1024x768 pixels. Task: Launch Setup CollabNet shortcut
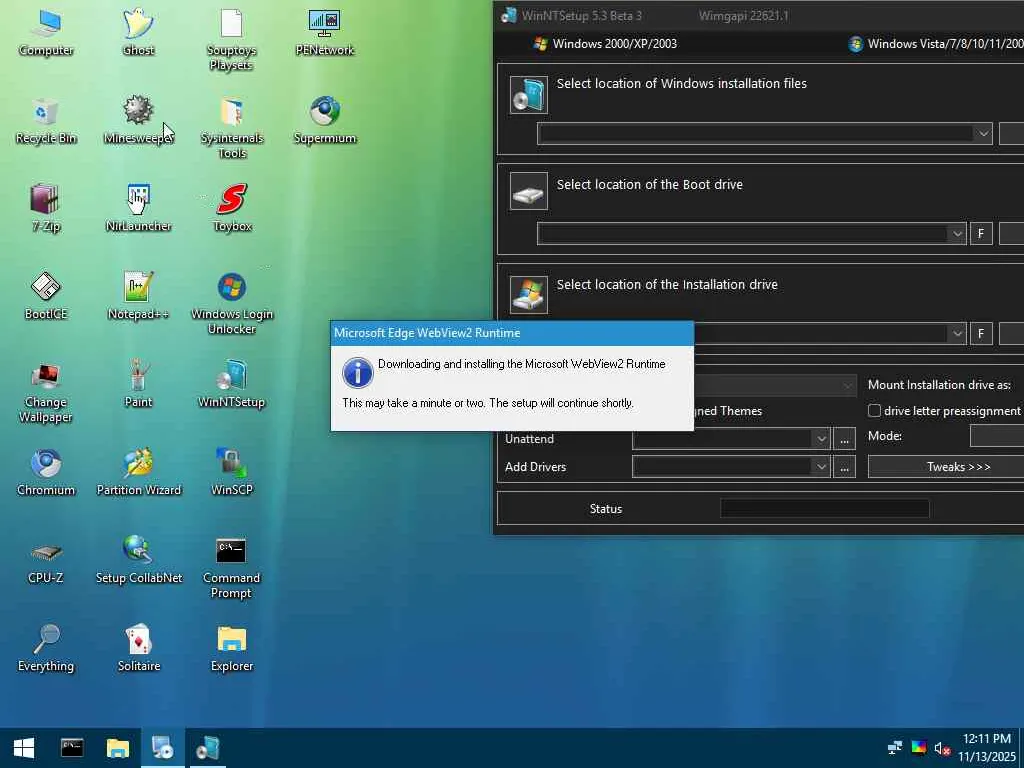pos(138,561)
